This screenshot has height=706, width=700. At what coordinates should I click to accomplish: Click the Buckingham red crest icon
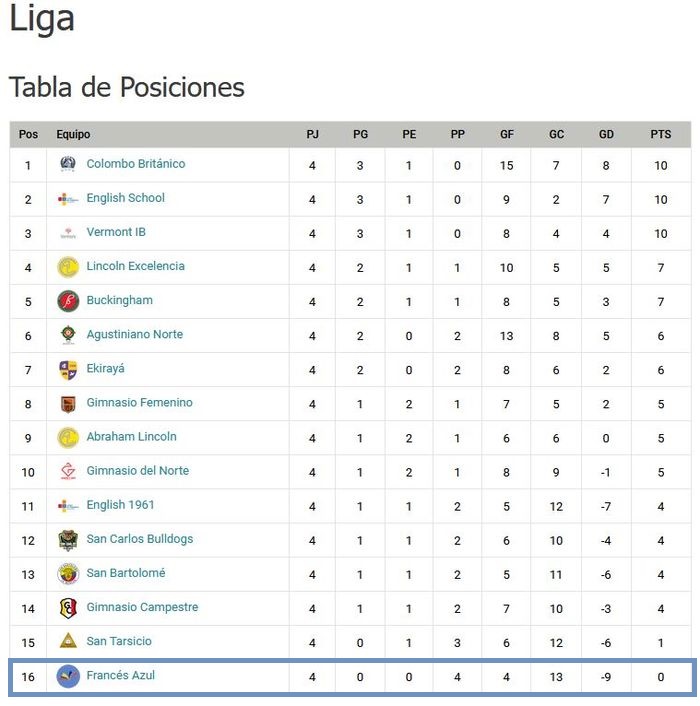click(68, 301)
